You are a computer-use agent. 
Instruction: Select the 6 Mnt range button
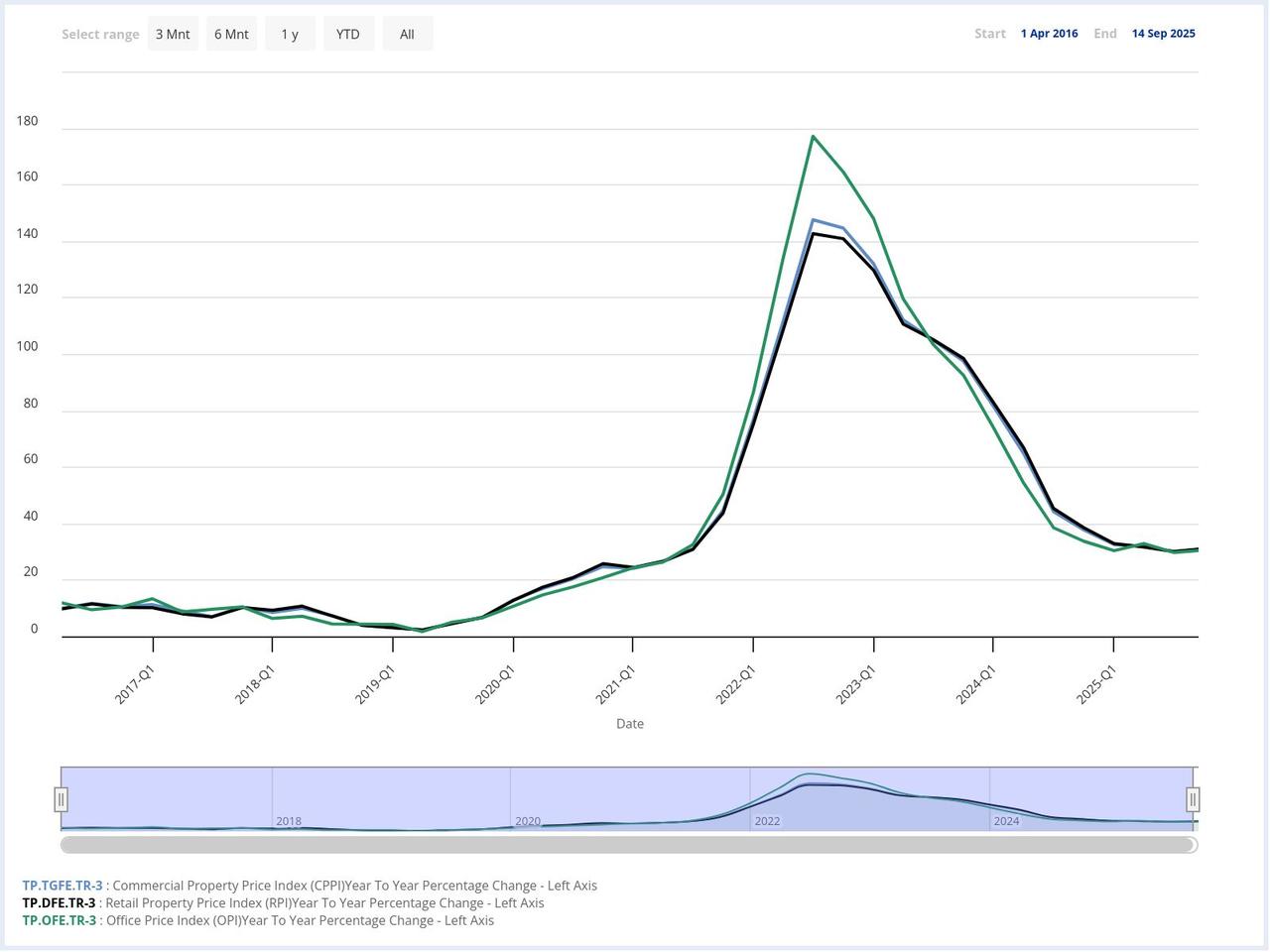231,34
